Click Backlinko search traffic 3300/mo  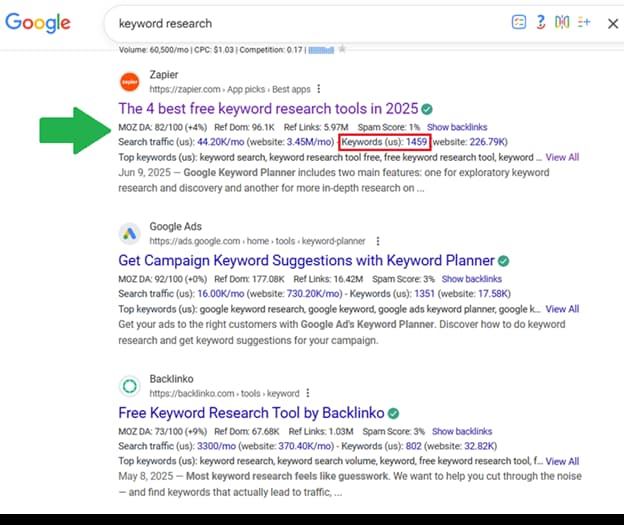[216, 446]
